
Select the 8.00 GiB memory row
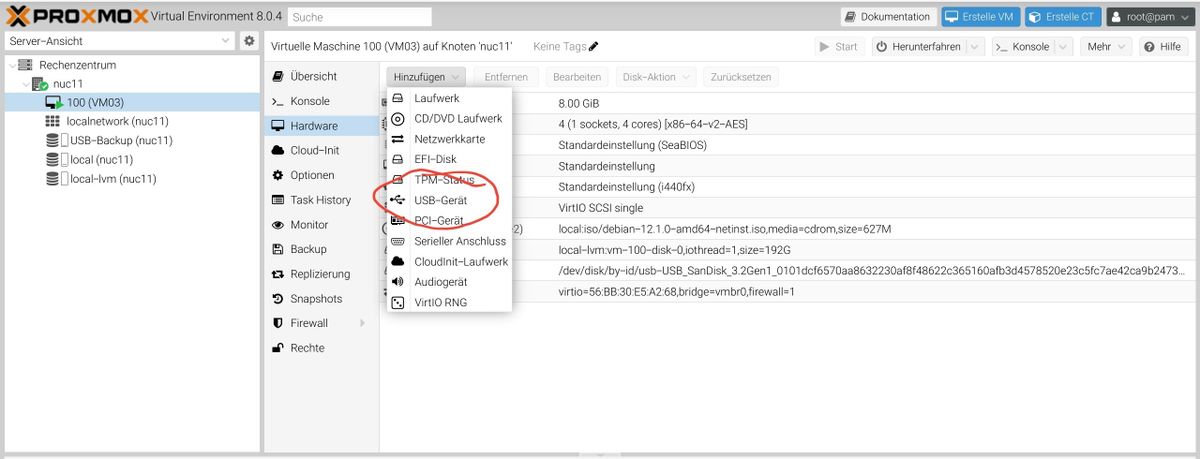790,102
